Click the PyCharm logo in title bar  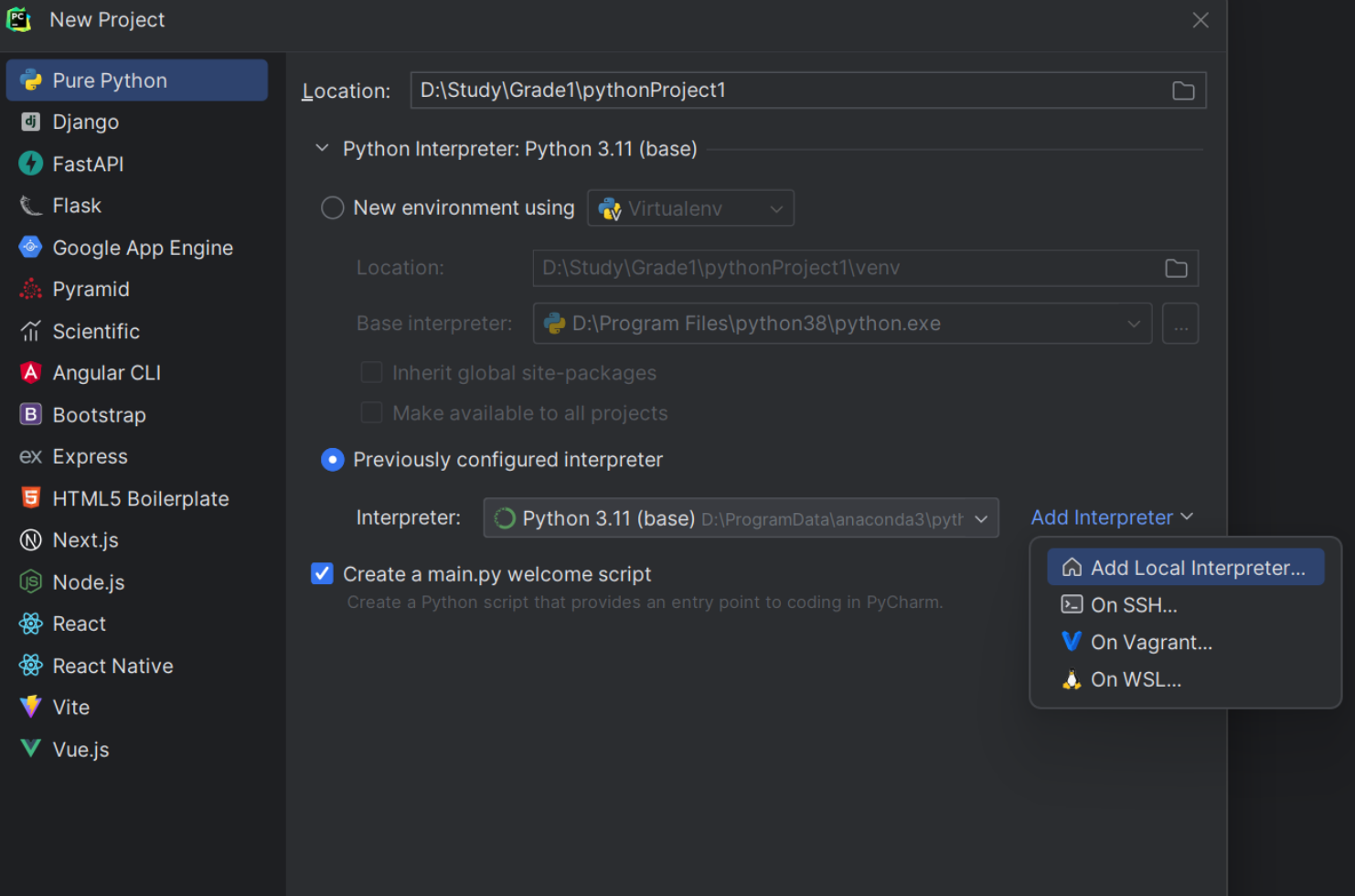click(x=18, y=19)
